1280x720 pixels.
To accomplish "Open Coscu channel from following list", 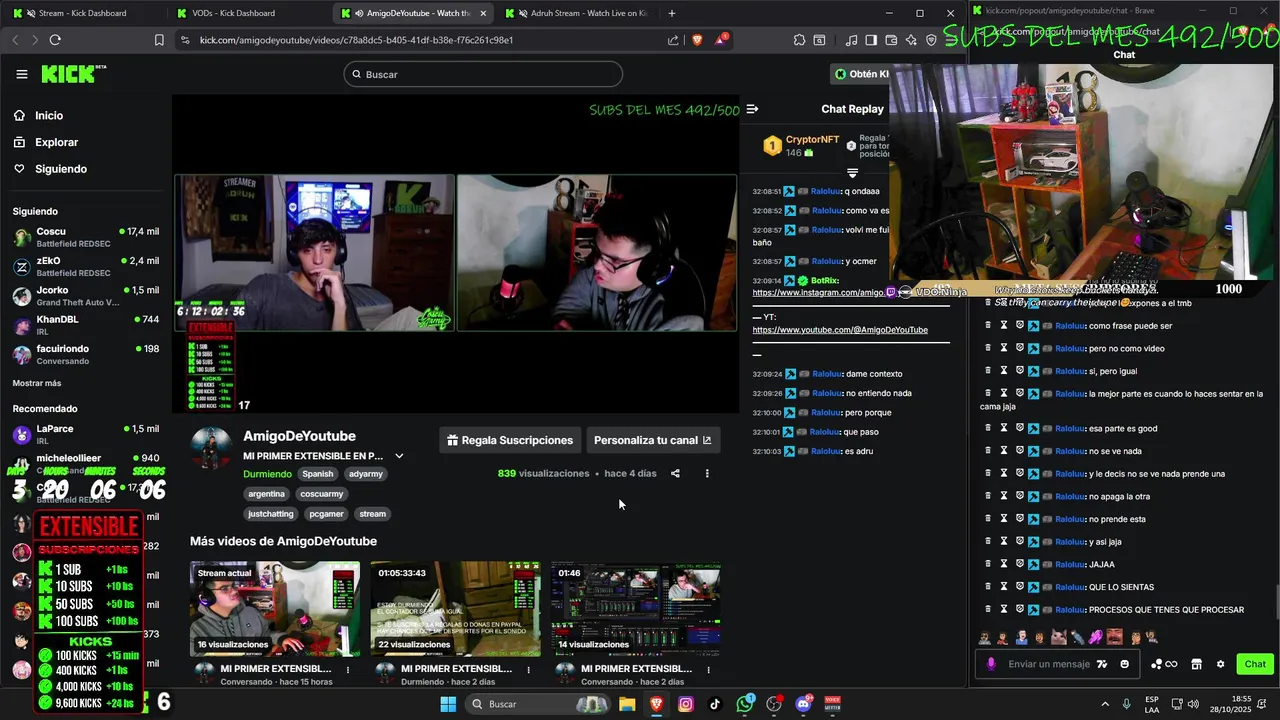I will coord(85,237).
